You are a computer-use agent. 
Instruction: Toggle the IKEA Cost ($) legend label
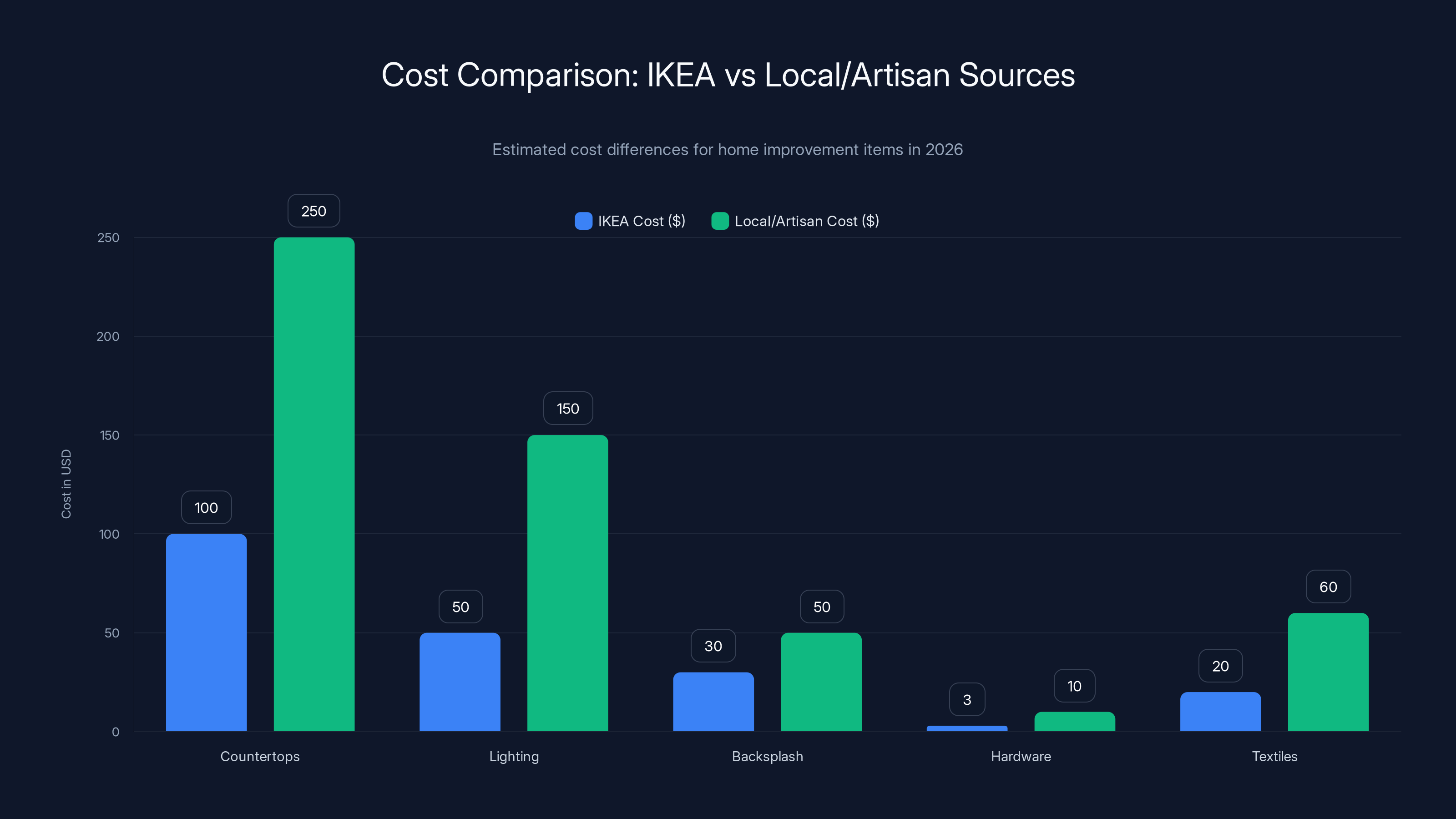(x=642, y=221)
